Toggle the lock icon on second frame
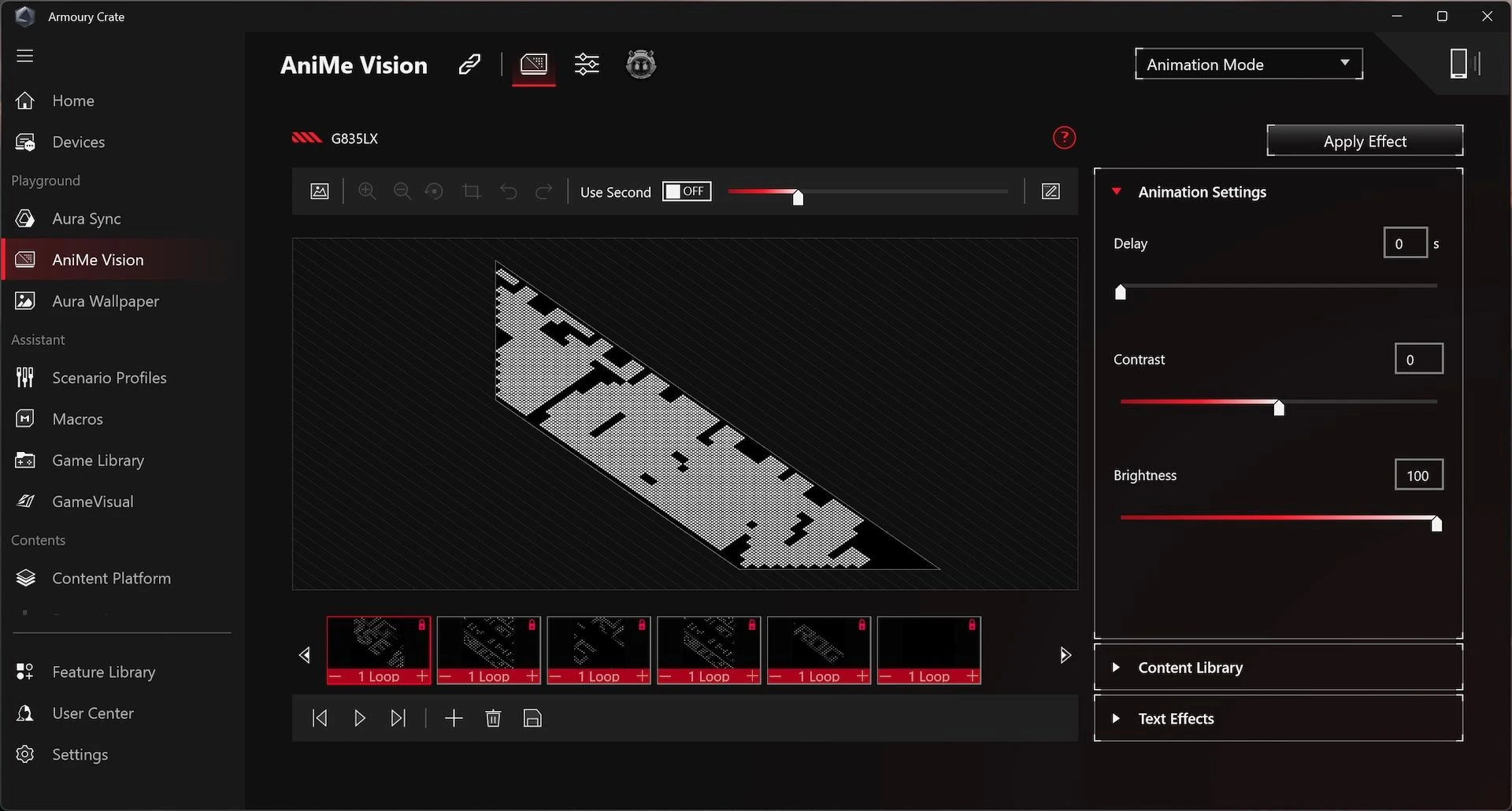Viewport: 1512px width, 811px height. pos(532,625)
